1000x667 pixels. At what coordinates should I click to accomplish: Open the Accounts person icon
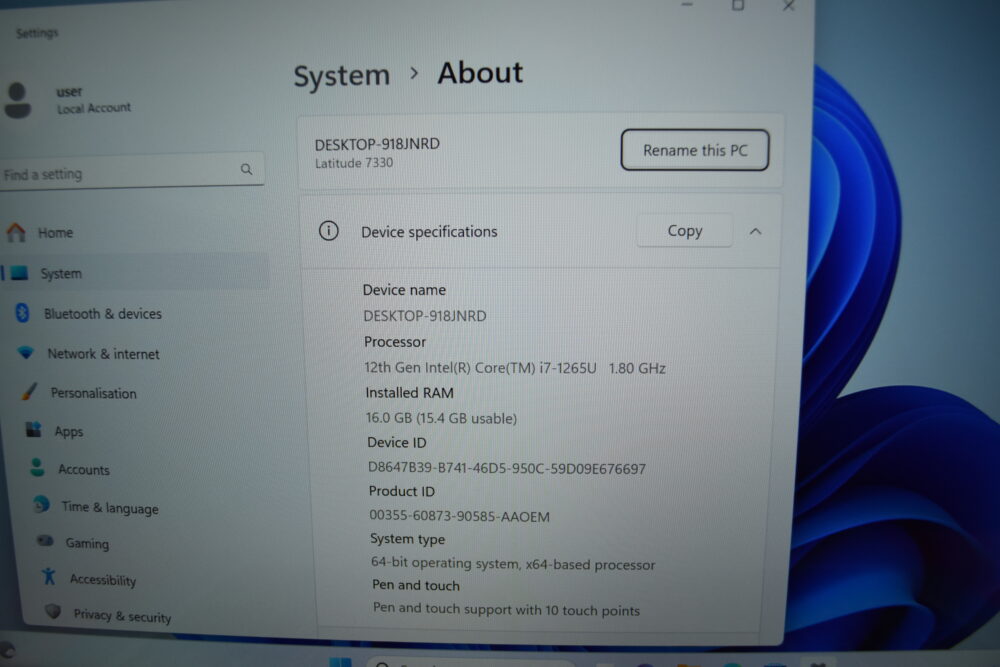click(x=37, y=467)
